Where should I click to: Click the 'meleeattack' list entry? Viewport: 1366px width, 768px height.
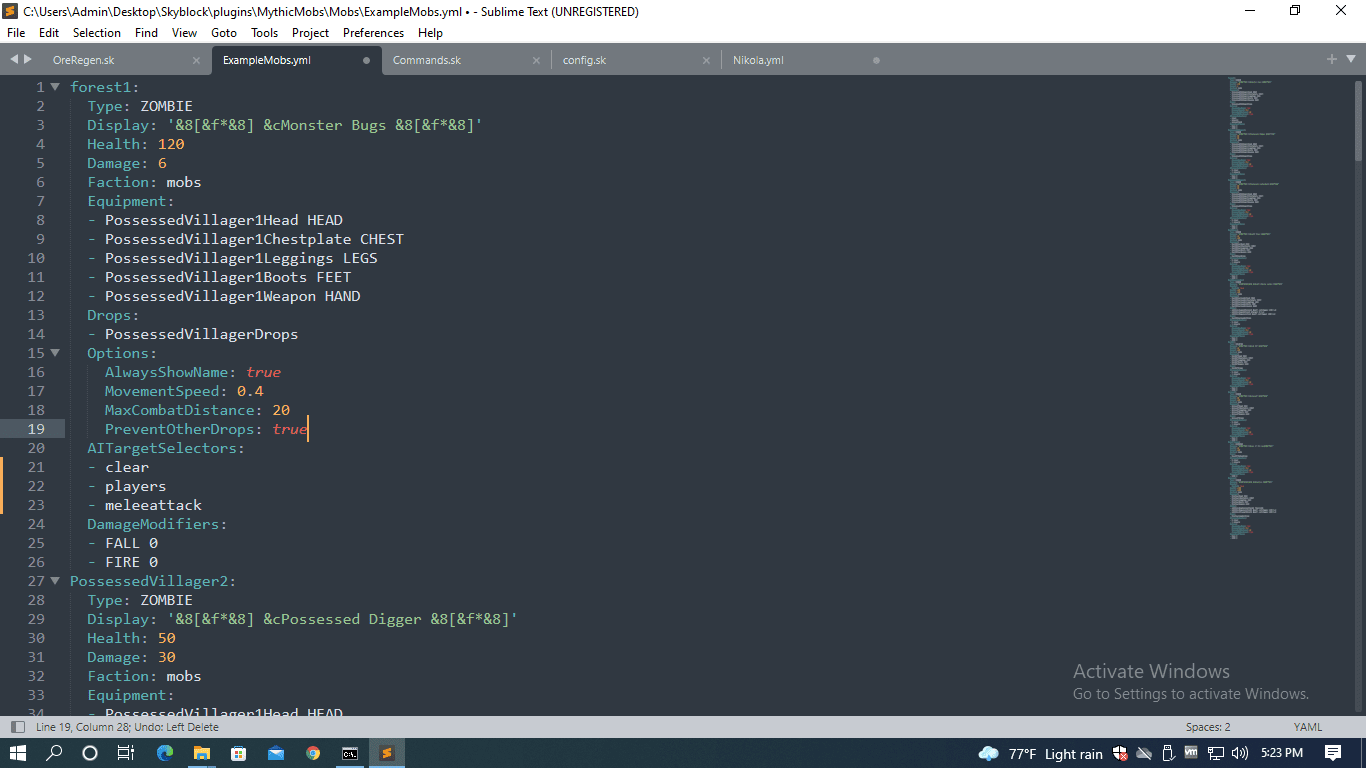click(x=154, y=505)
